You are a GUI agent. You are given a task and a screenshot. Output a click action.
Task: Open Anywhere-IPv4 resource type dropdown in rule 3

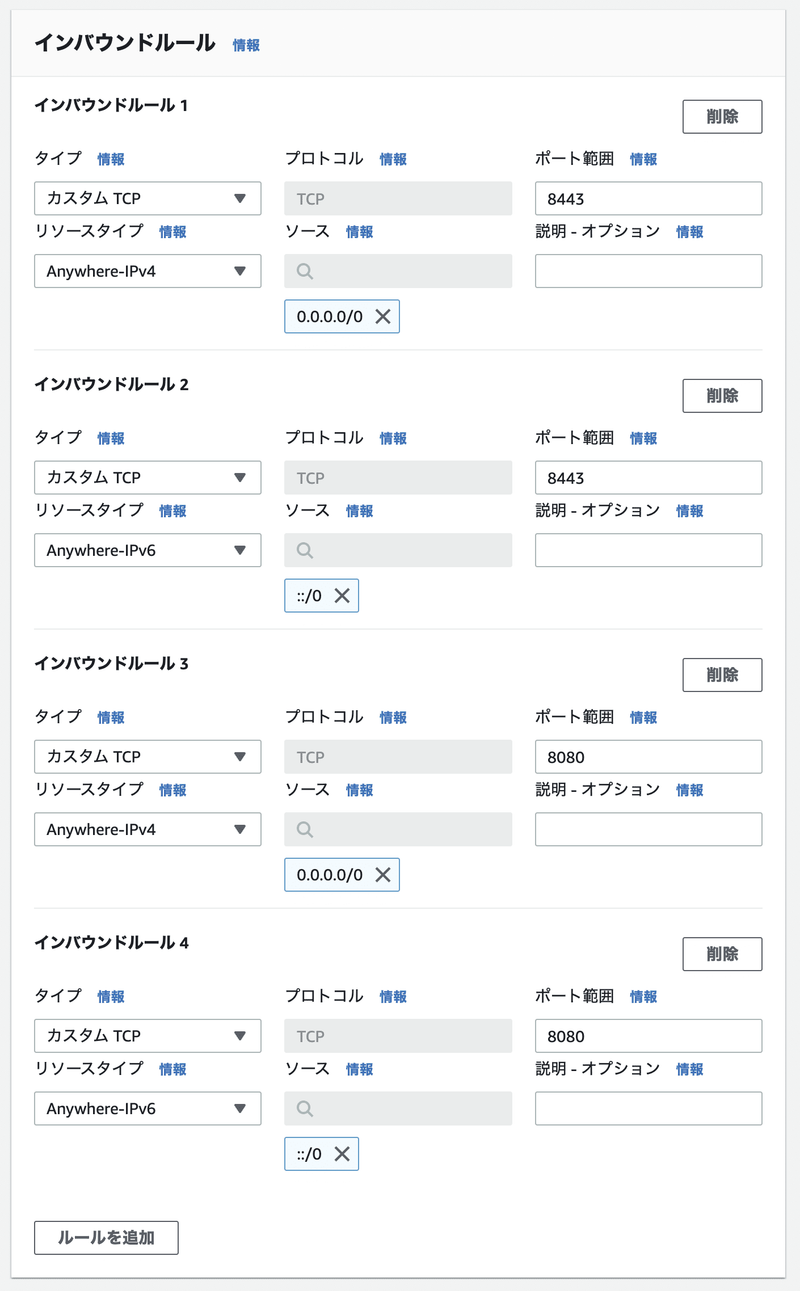pos(147,829)
